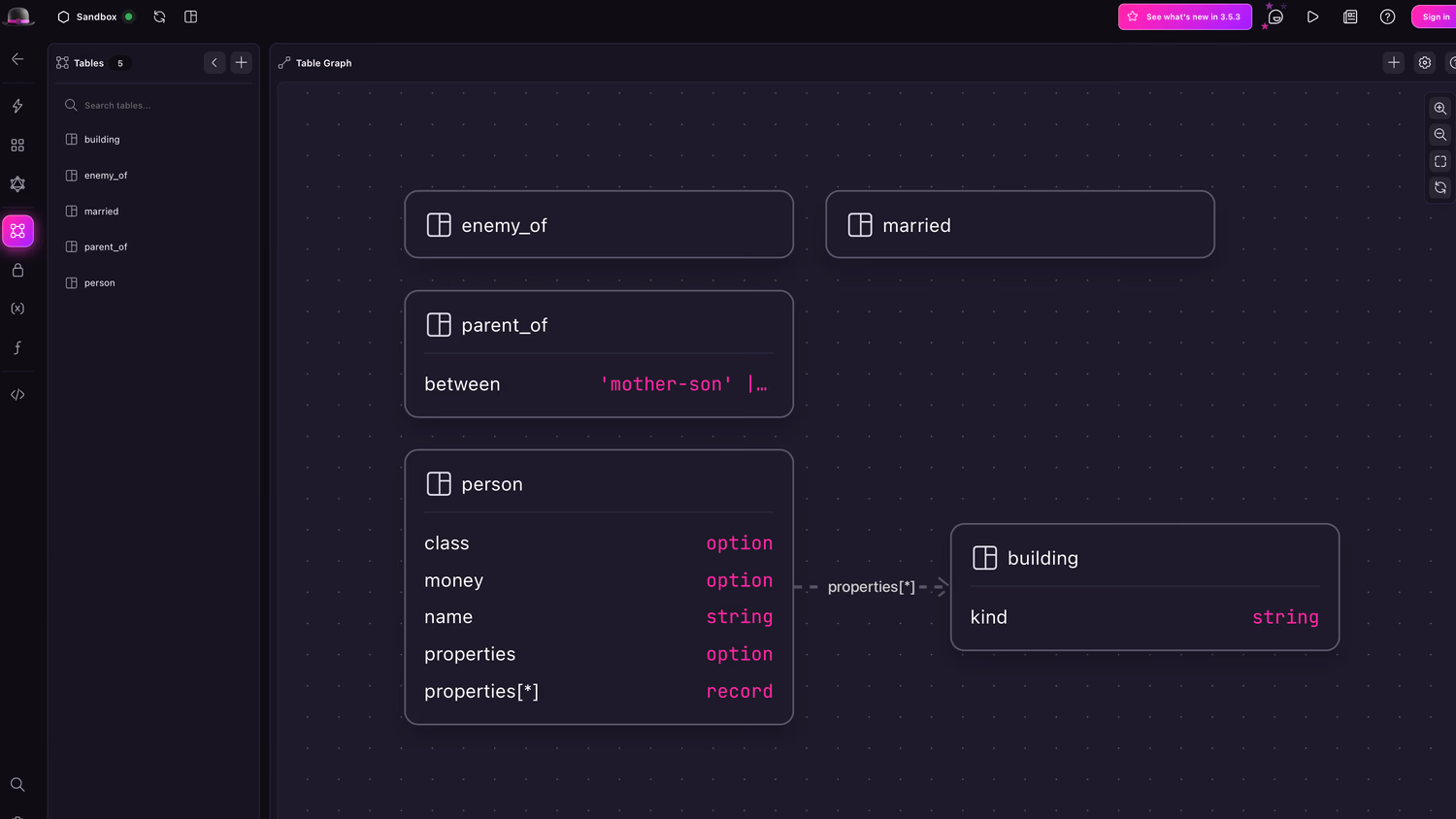This screenshot has height=819, width=1456.
Task: Click See what's new in 3.5.3
Action: (x=1184, y=16)
